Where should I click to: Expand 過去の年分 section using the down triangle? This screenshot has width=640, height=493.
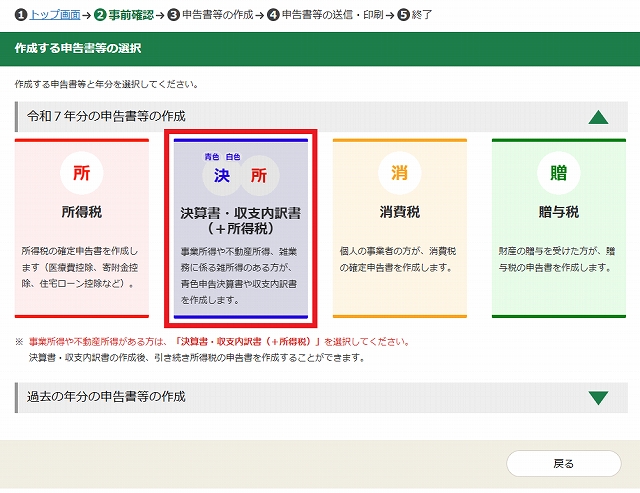tap(598, 397)
